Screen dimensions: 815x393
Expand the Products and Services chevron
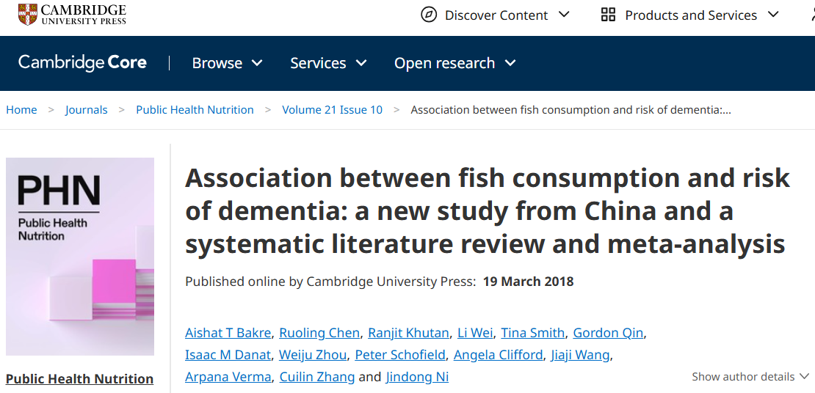coord(773,15)
